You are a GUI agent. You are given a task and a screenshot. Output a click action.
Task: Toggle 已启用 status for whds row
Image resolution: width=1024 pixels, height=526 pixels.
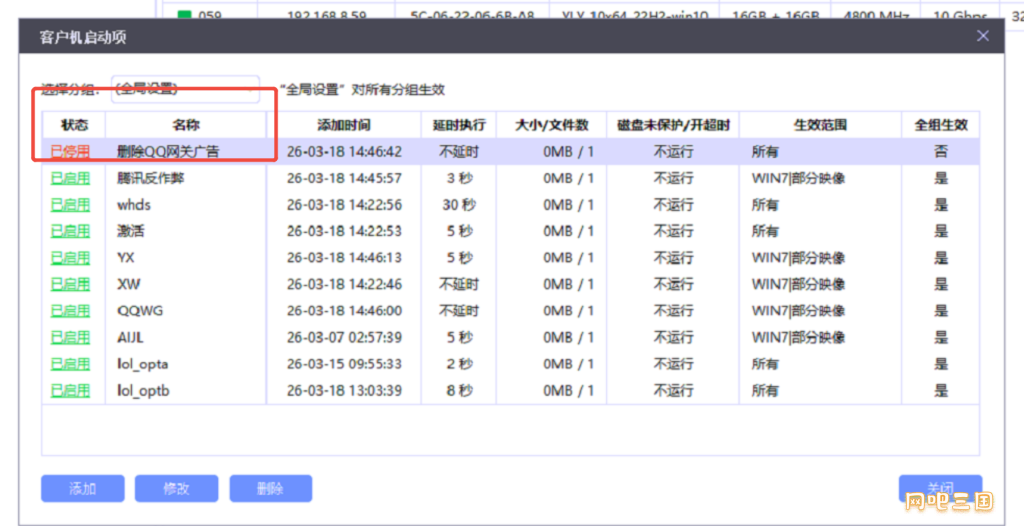tap(70, 204)
